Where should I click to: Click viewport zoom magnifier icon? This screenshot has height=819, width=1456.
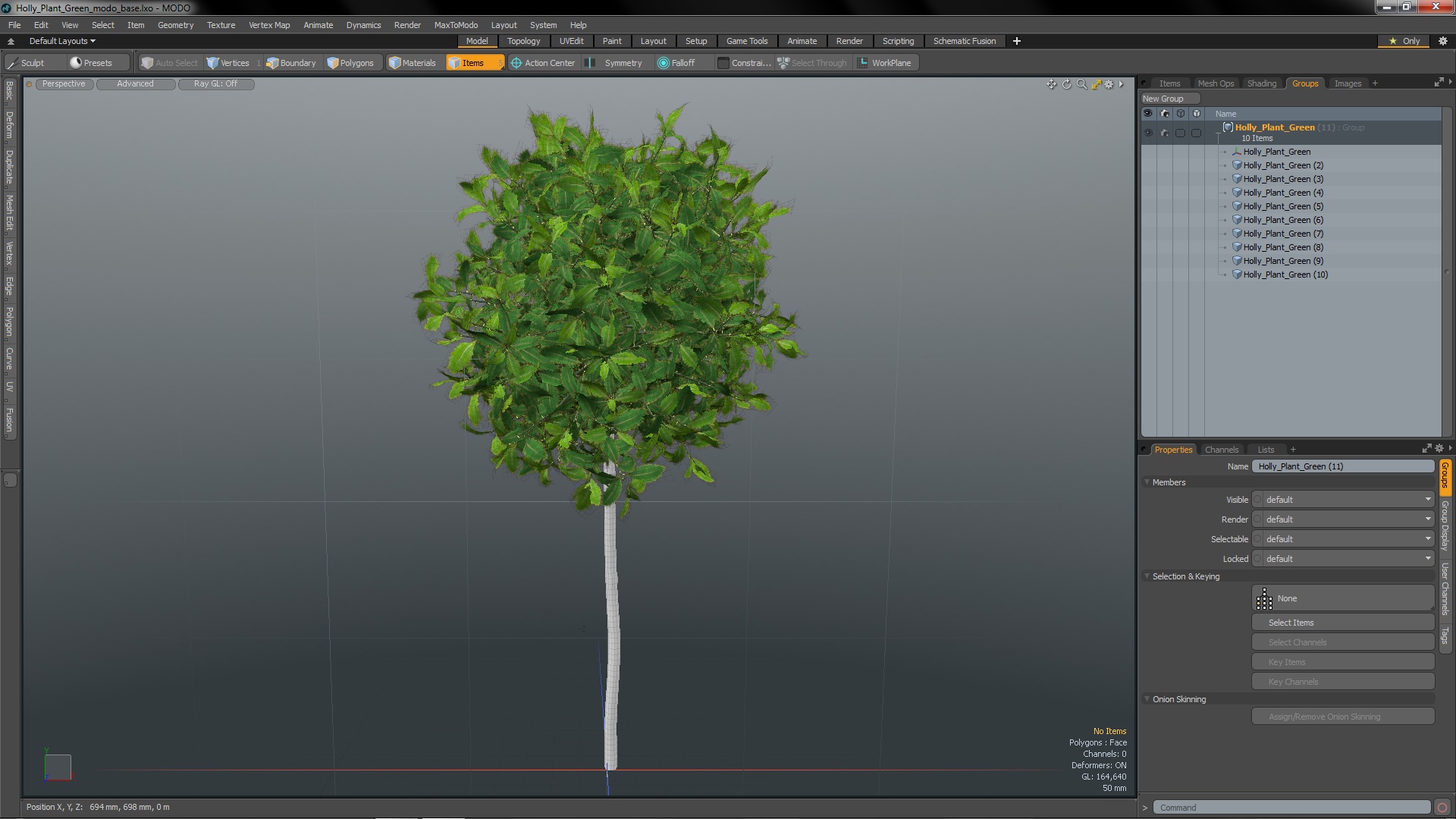[1081, 84]
